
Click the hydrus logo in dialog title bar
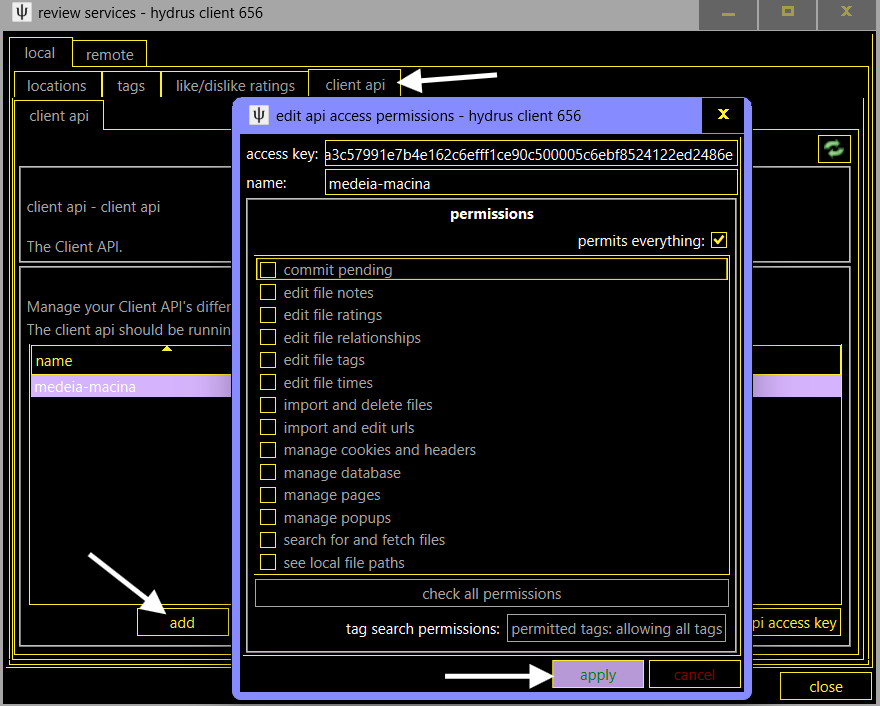(259, 115)
